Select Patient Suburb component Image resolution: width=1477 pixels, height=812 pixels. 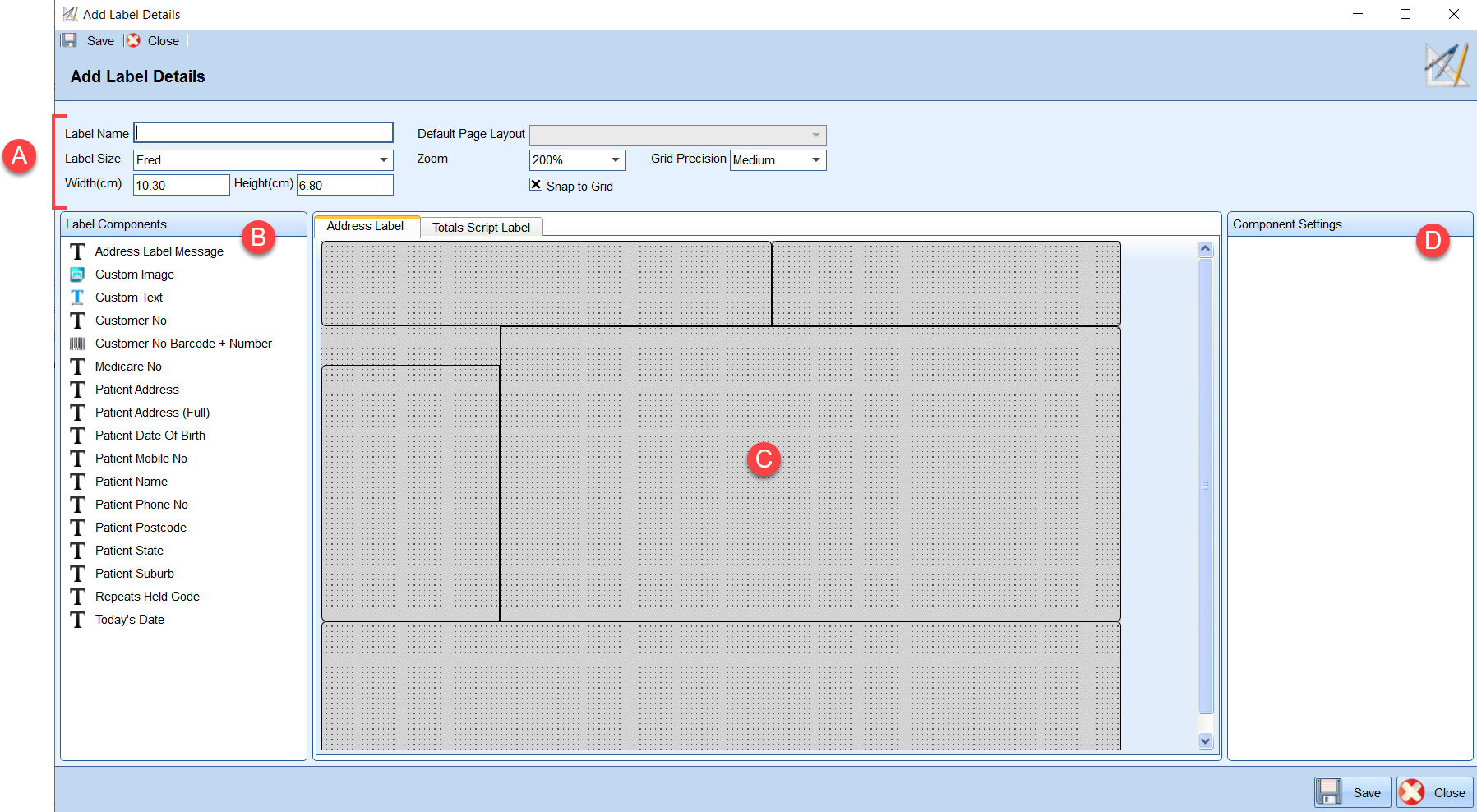(x=135, y=574)
